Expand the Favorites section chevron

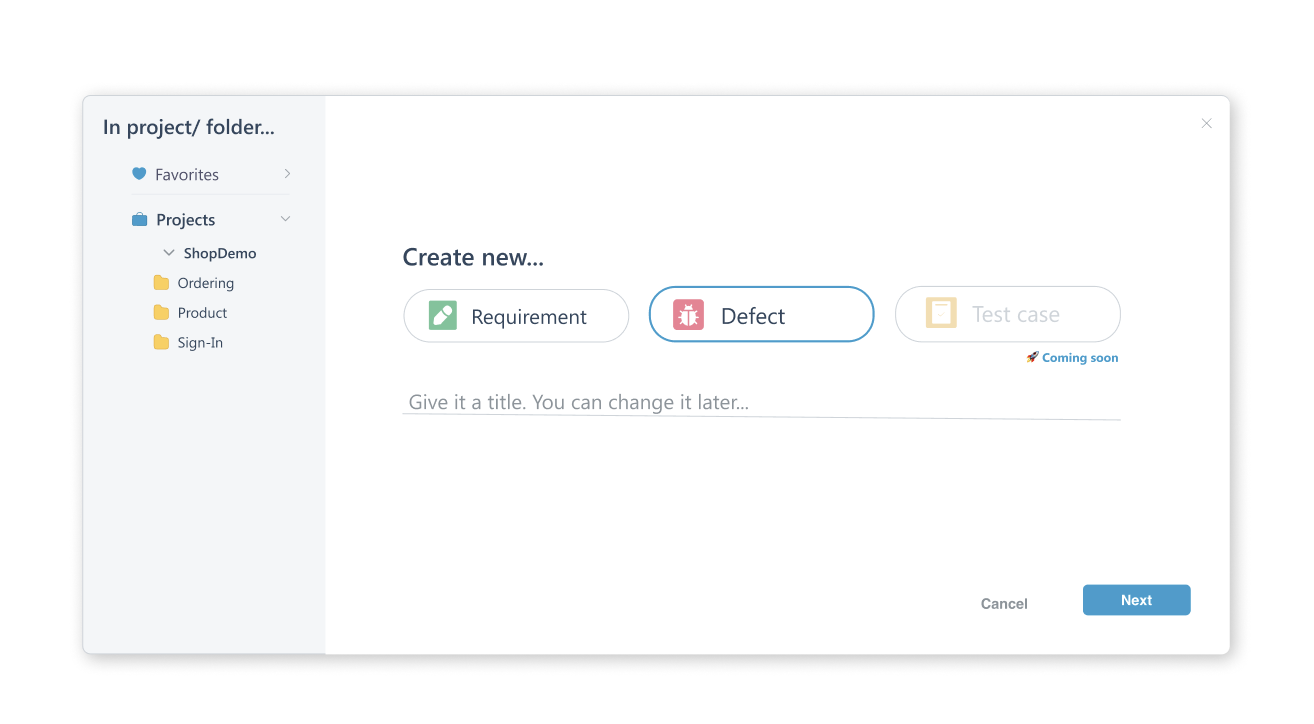click(x=287, y=174)
